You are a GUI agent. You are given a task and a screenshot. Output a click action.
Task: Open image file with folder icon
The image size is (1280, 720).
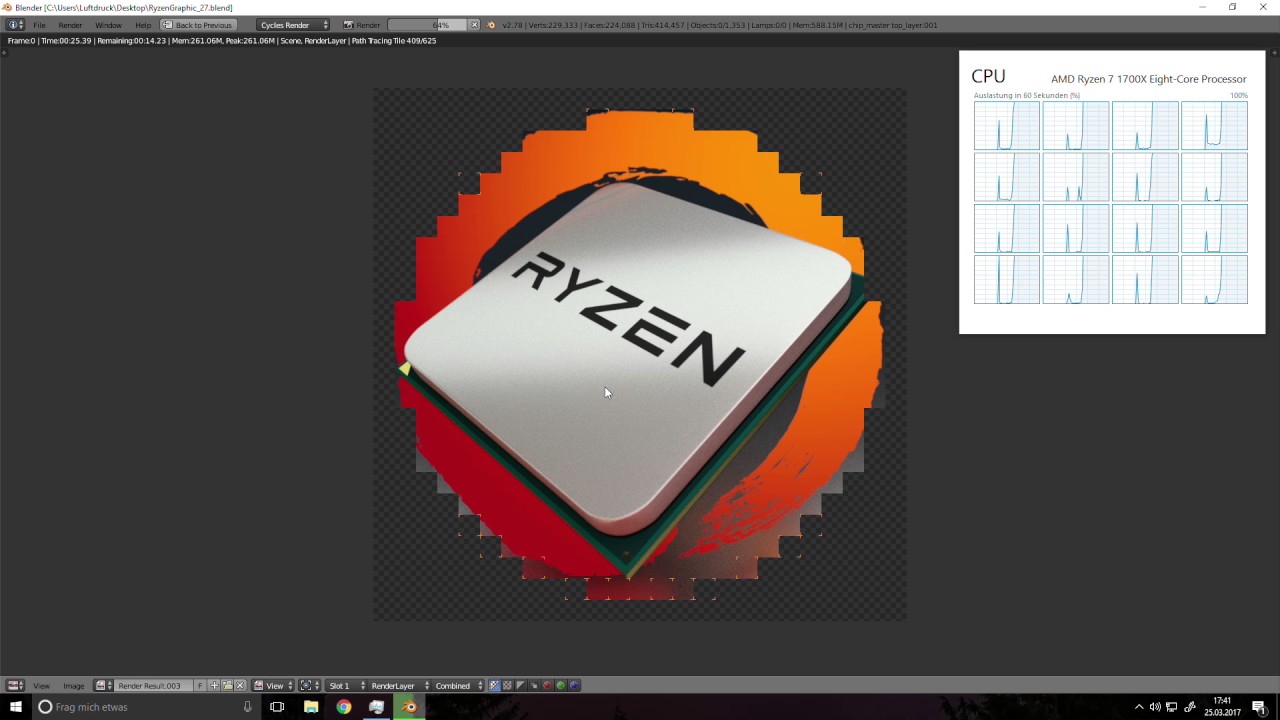tap(227, 686)
